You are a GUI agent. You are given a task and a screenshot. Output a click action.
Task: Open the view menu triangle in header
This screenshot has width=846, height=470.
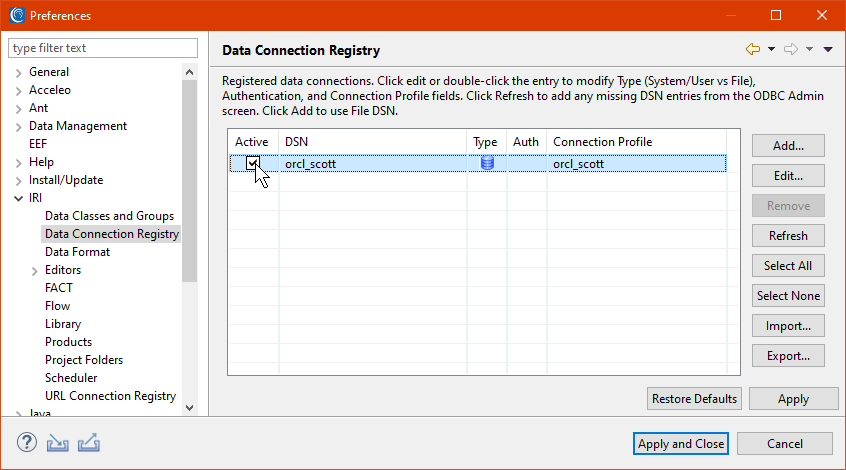(828, 49)
